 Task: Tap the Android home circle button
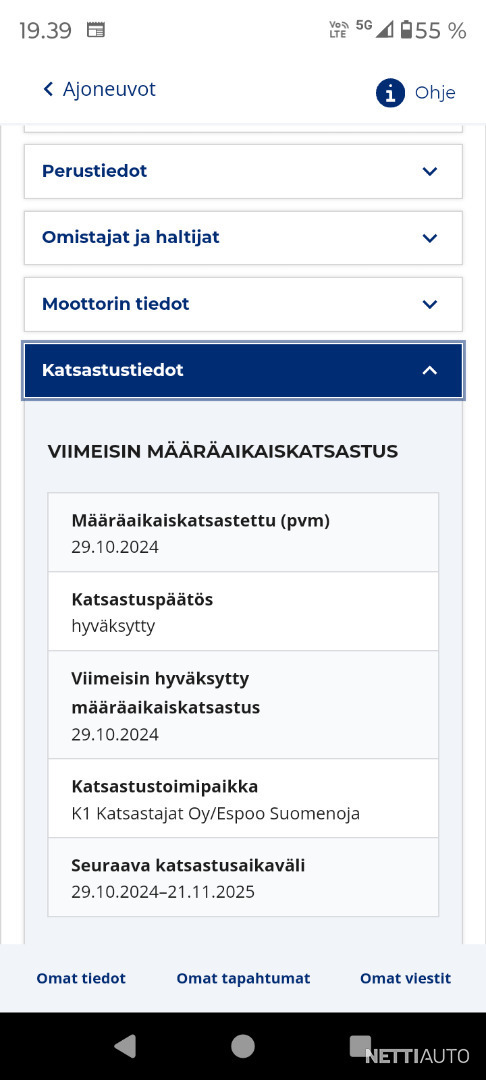(x=242, y=1046)
